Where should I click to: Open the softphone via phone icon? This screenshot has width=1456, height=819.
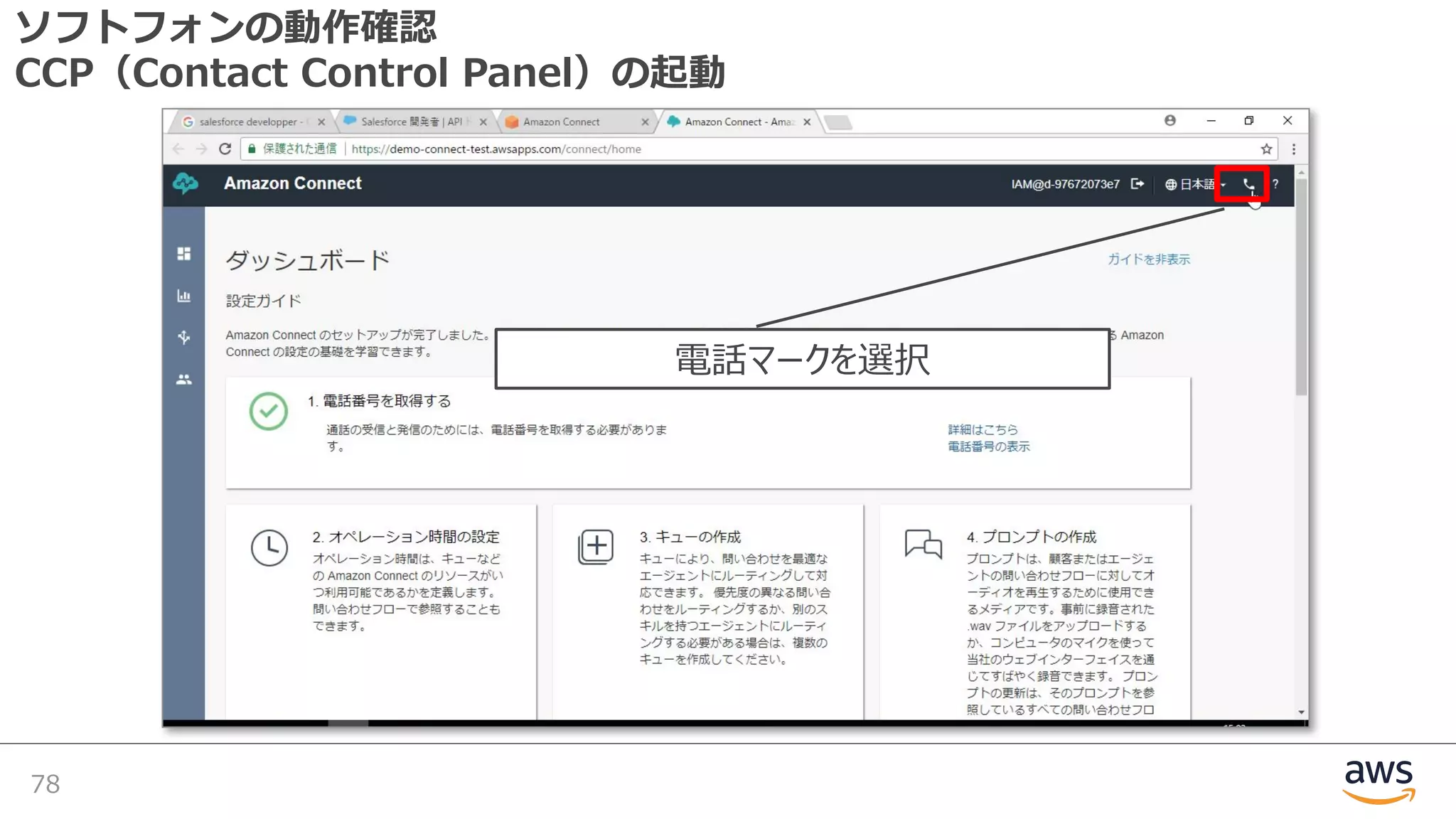click(1248, 185)
